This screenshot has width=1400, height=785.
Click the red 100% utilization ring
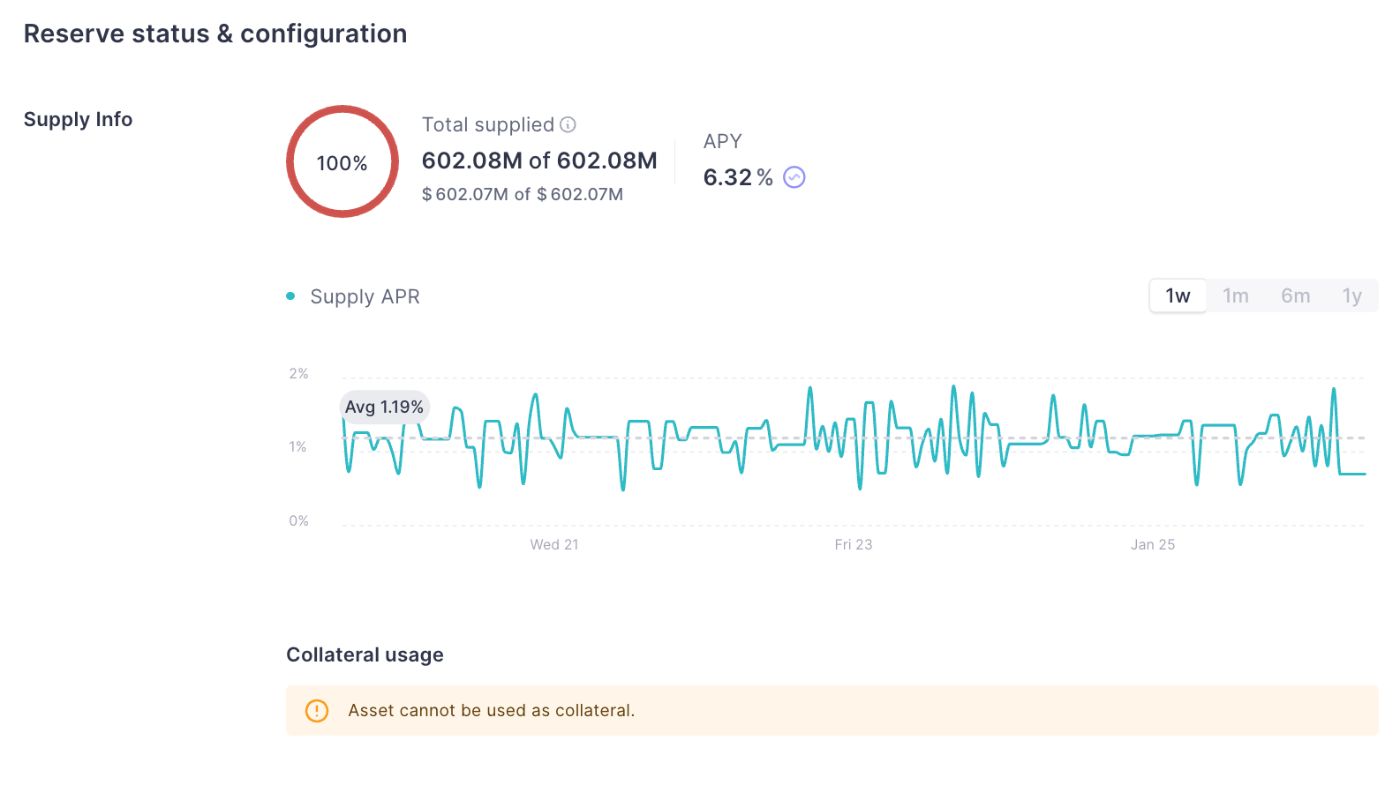click(x=342, y=162)
